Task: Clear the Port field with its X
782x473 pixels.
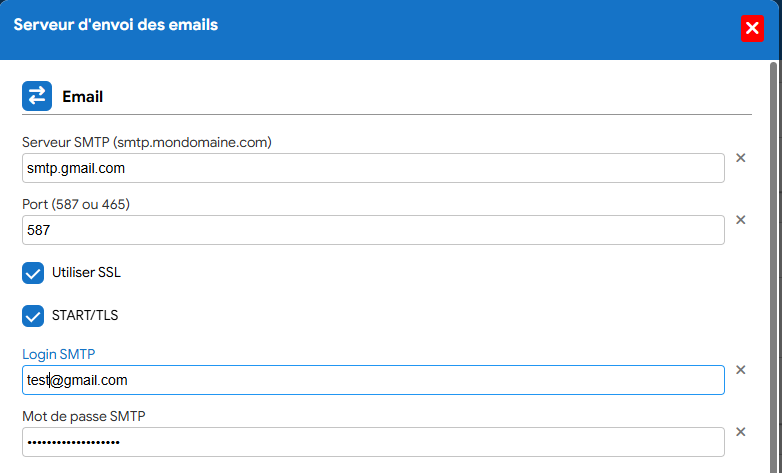Action: point(741,220)
